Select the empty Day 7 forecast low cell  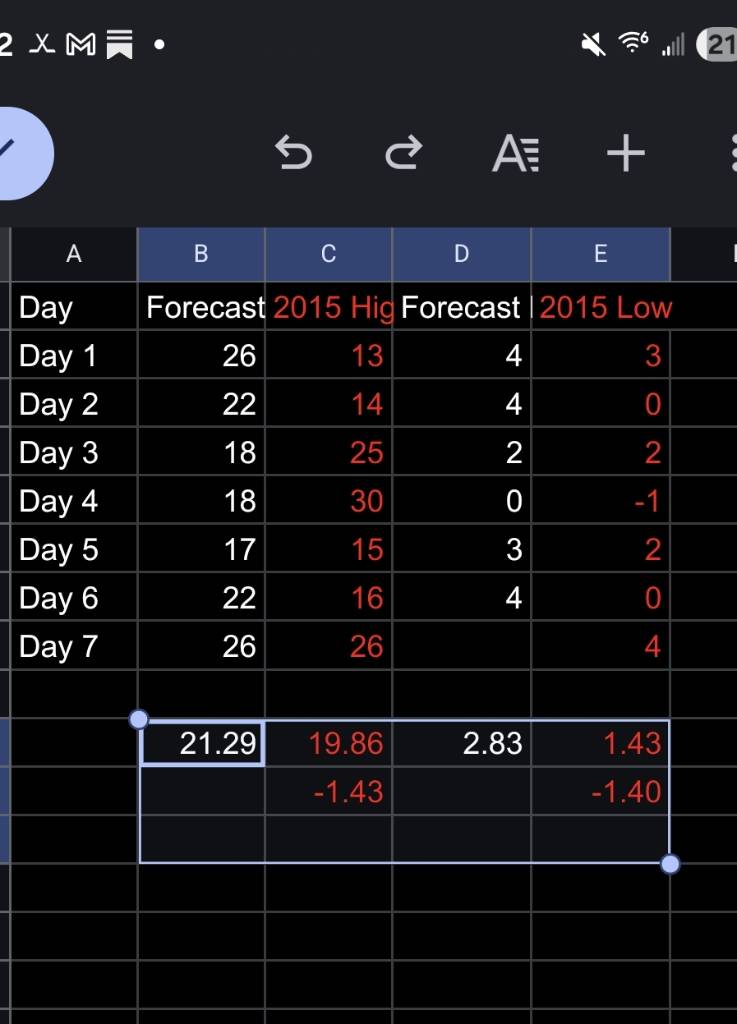[461, 646]
